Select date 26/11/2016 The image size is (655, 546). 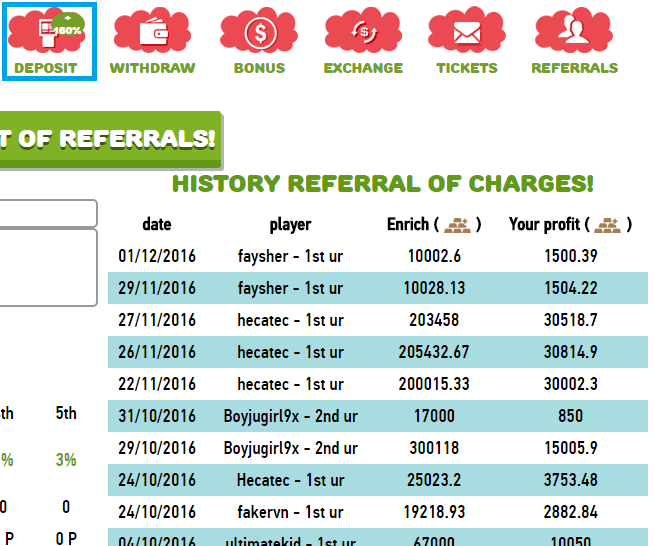coord(157,352)
